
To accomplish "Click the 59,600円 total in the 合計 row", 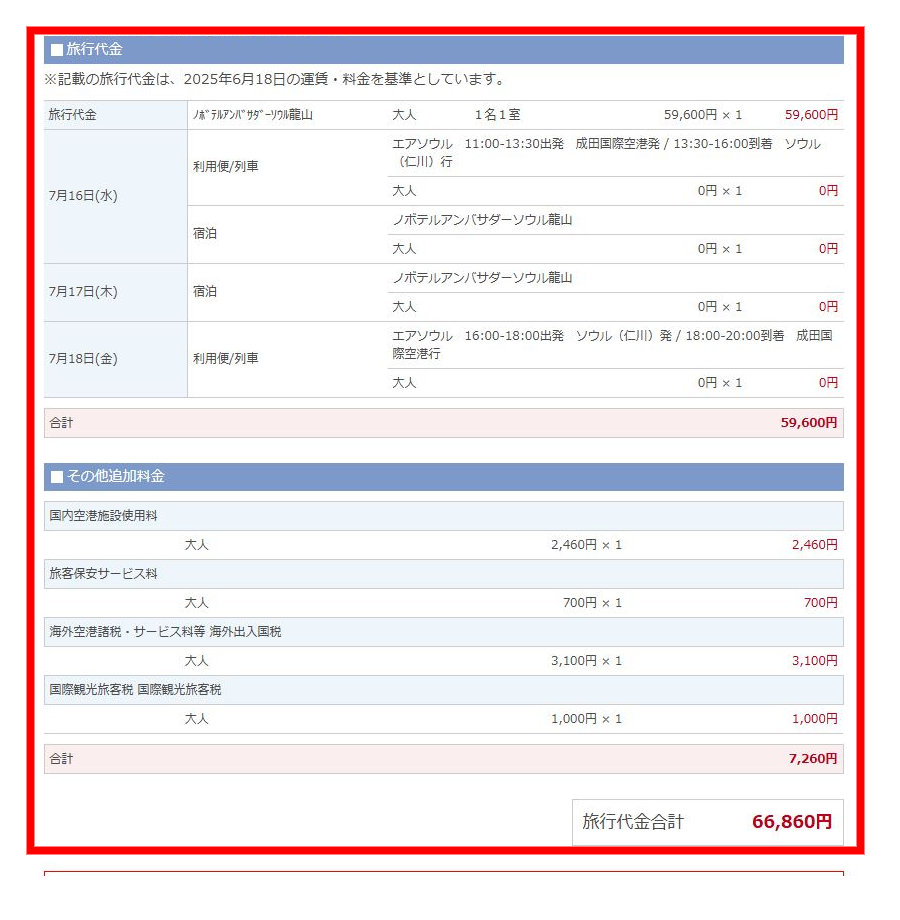I will pos(808,423).
